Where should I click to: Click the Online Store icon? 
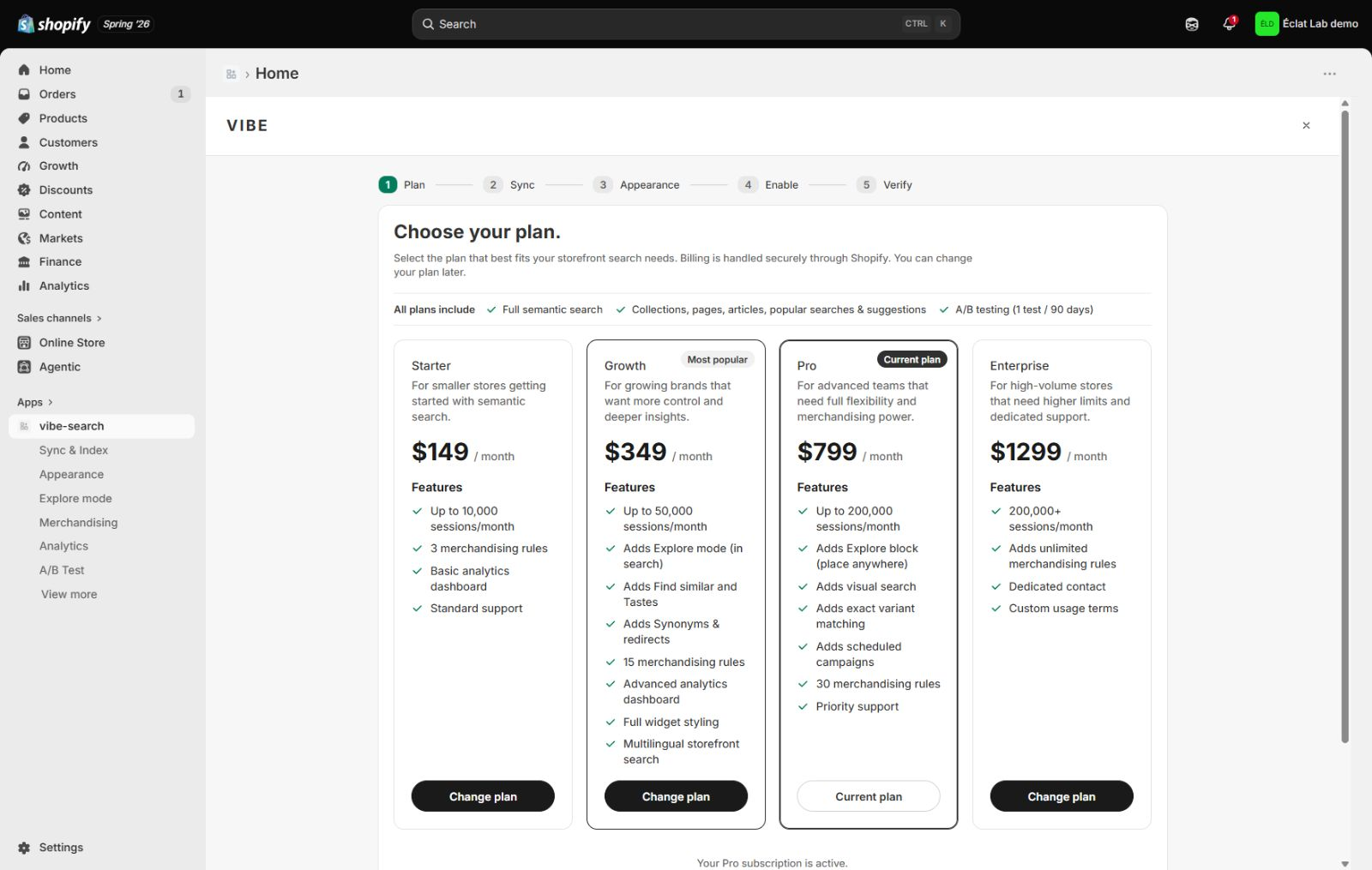24,343
